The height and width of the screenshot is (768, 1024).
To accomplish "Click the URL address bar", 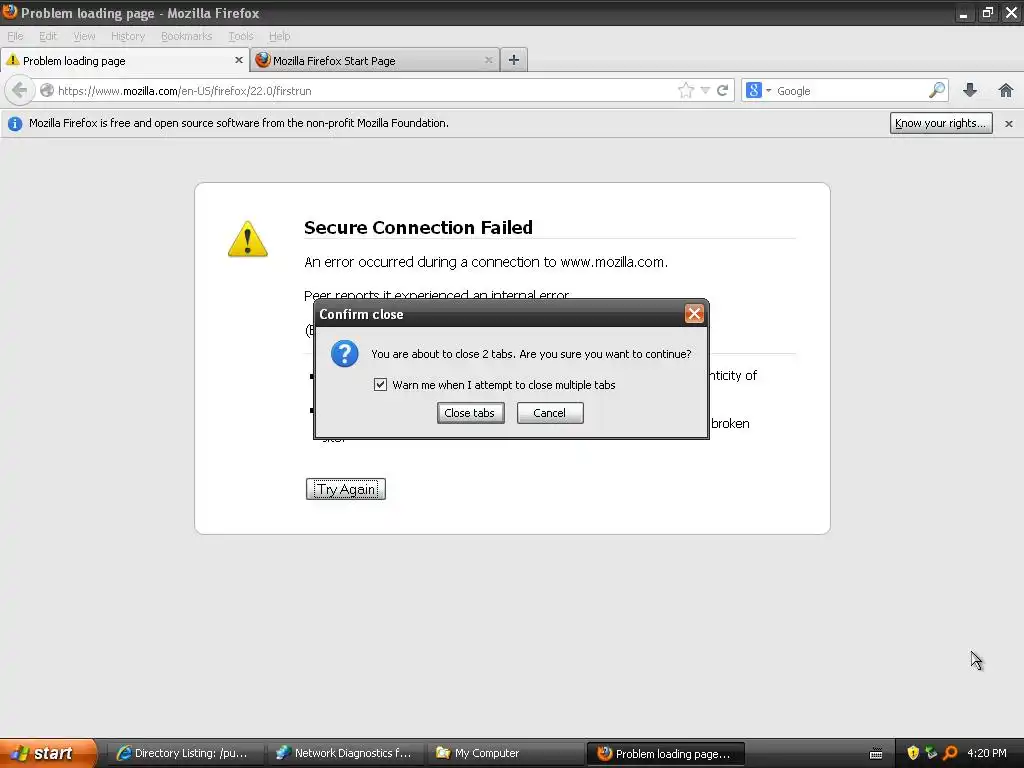I will click(366, 91).
